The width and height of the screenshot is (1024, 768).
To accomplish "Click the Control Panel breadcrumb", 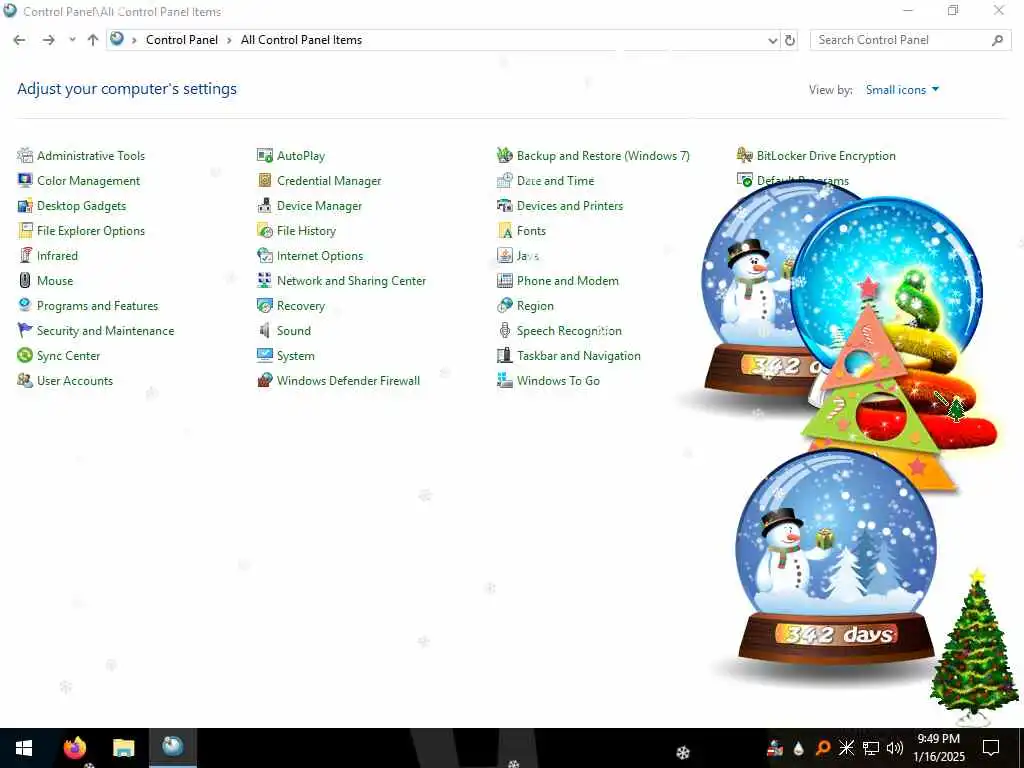I will coord(182,40).
